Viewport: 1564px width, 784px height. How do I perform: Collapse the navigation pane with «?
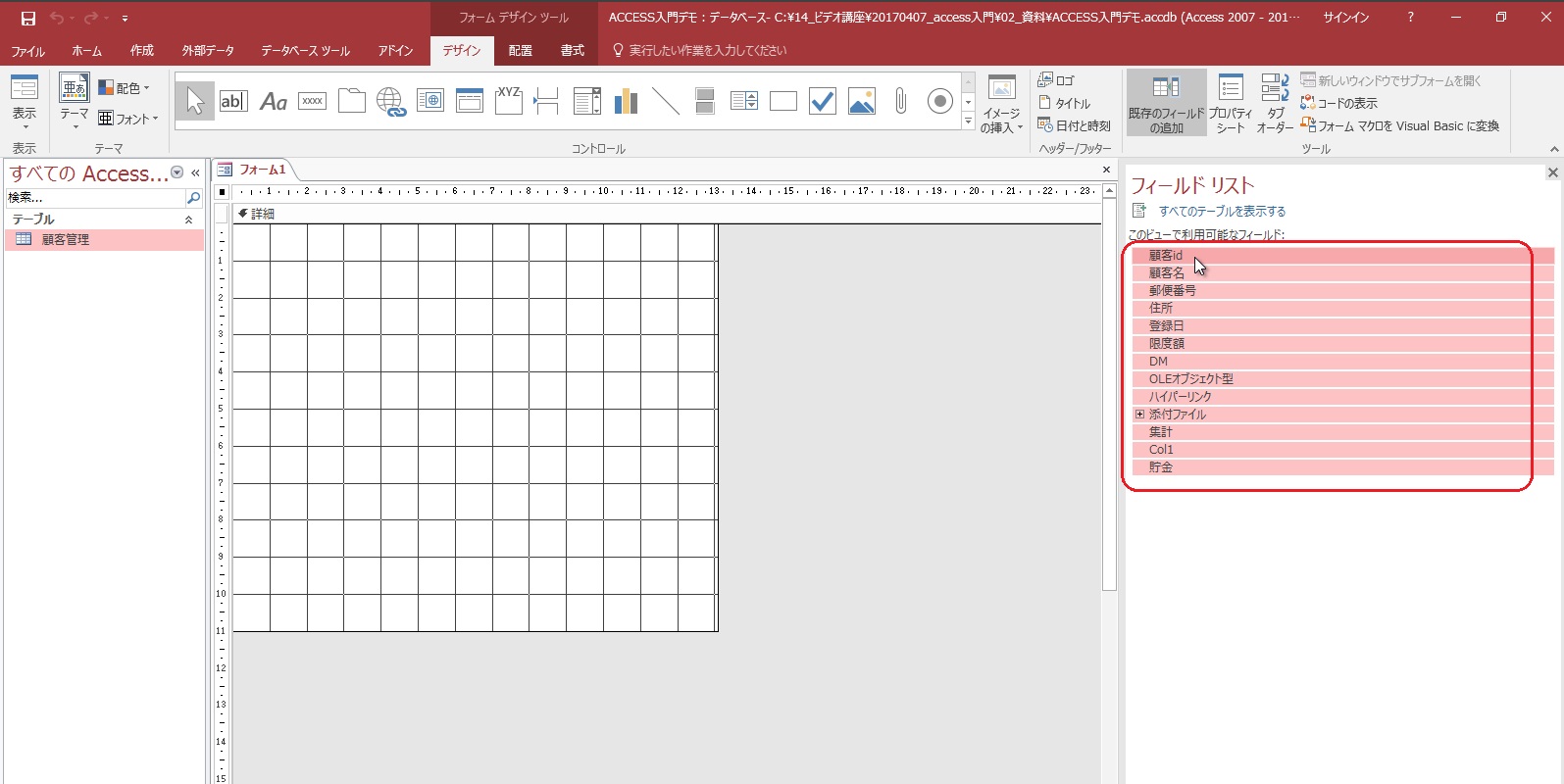(x=195, y=172)
